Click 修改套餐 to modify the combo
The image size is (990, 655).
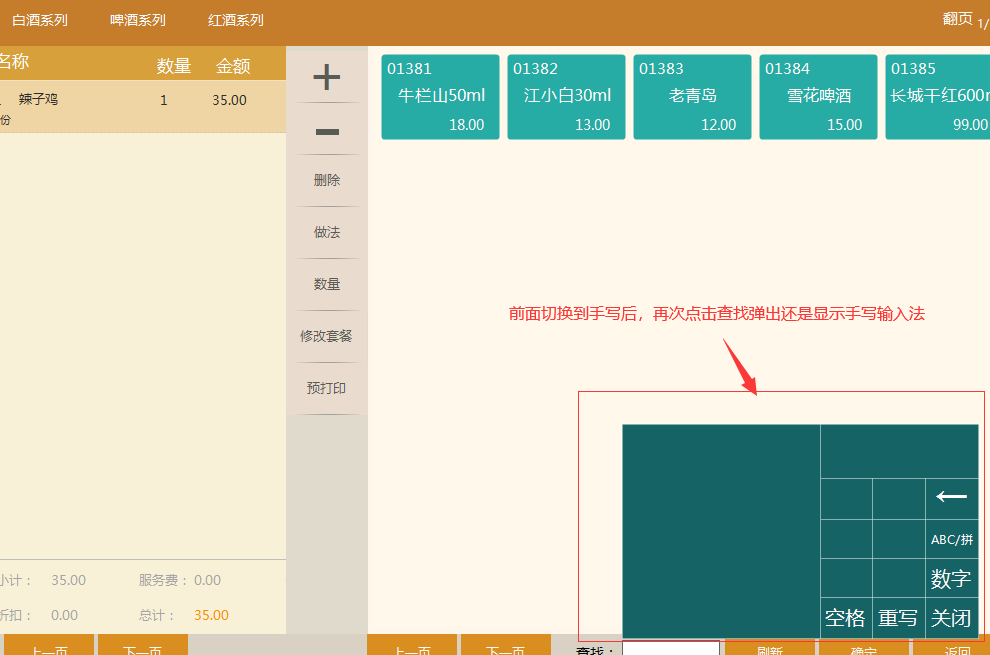[x=326, y=335]
